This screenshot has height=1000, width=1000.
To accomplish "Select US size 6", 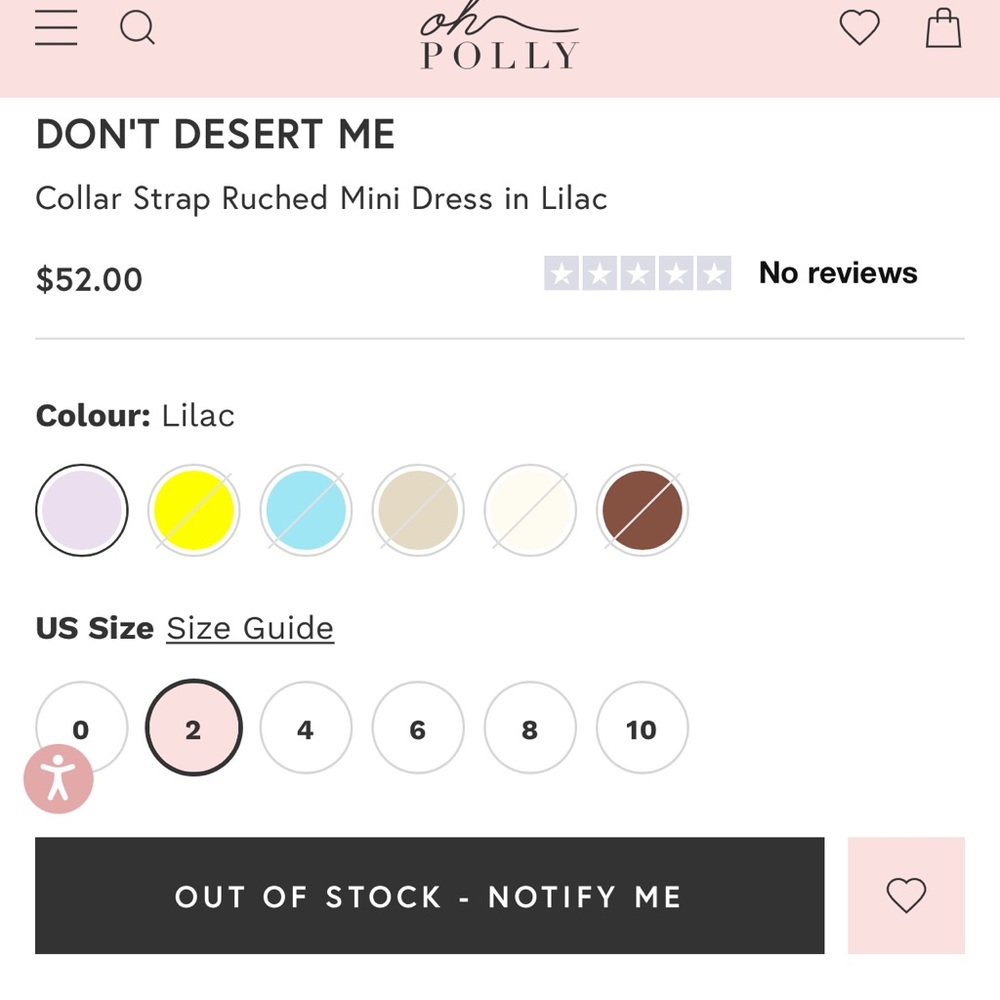I will coord(418,728).
